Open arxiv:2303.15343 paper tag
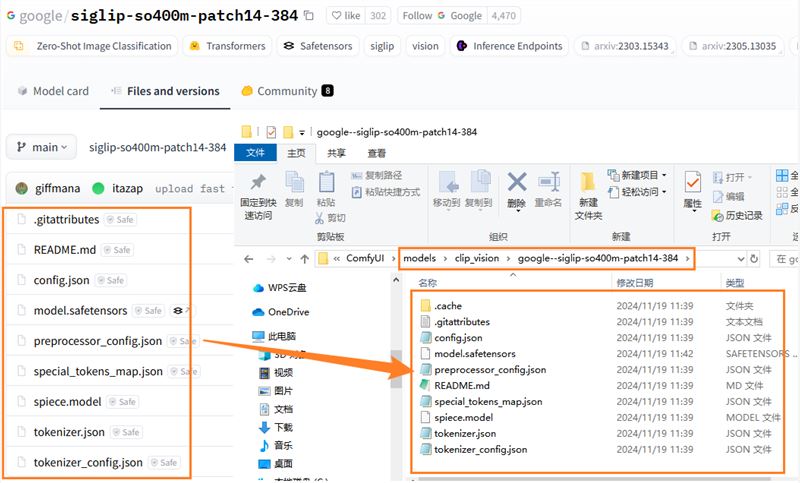 point(624,46)
